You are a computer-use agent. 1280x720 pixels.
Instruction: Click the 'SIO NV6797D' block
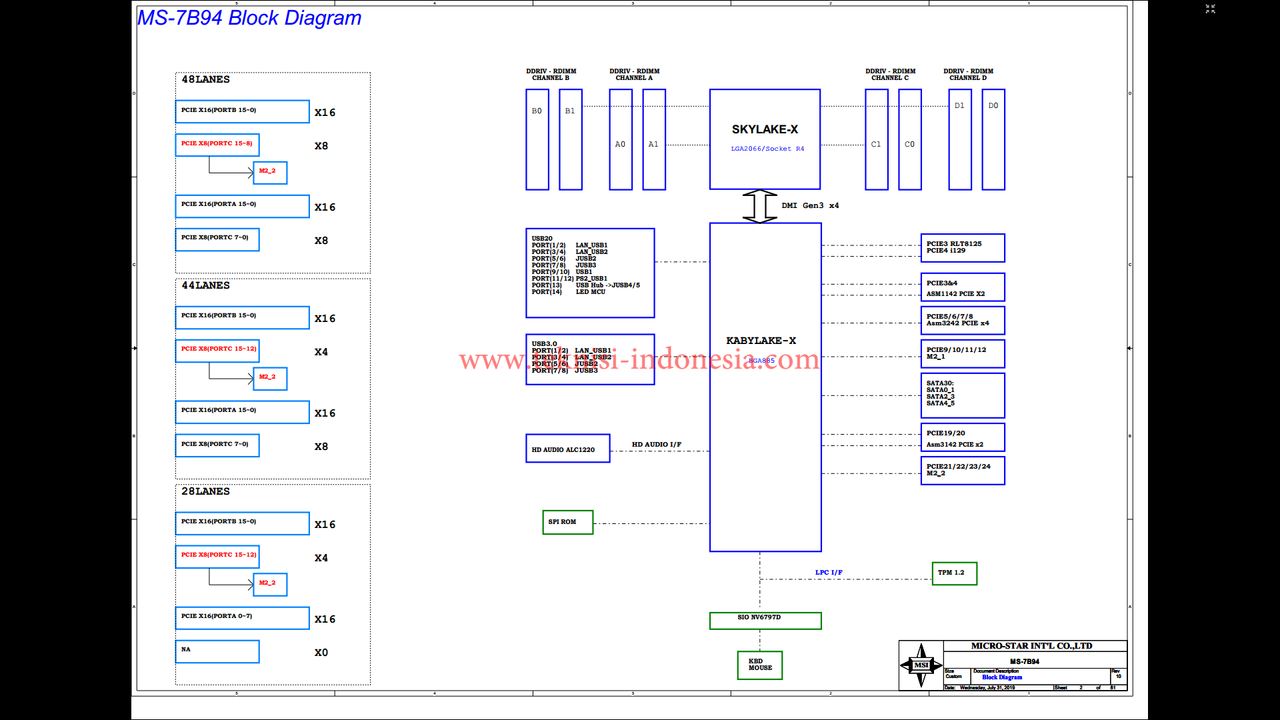pos(765,621)
